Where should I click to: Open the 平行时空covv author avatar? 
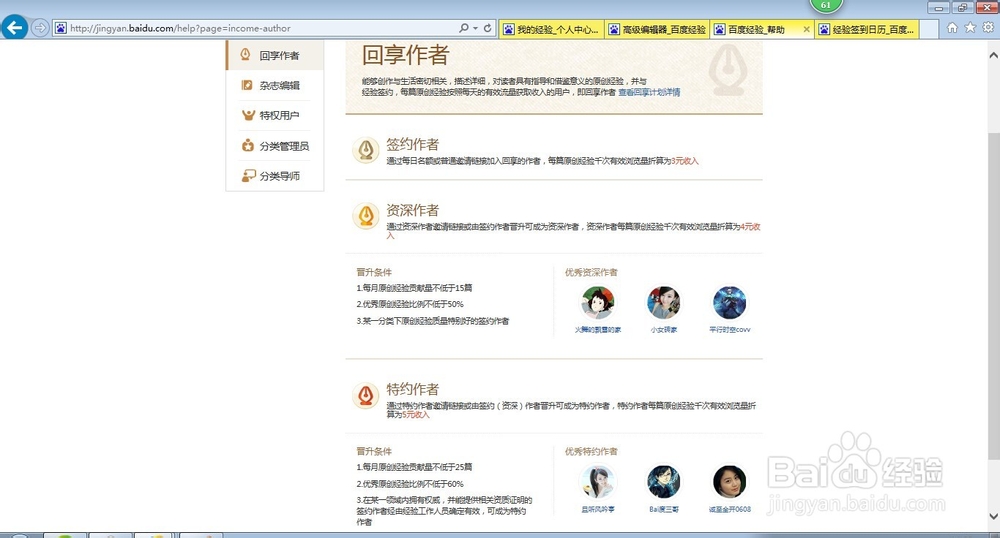730,302
